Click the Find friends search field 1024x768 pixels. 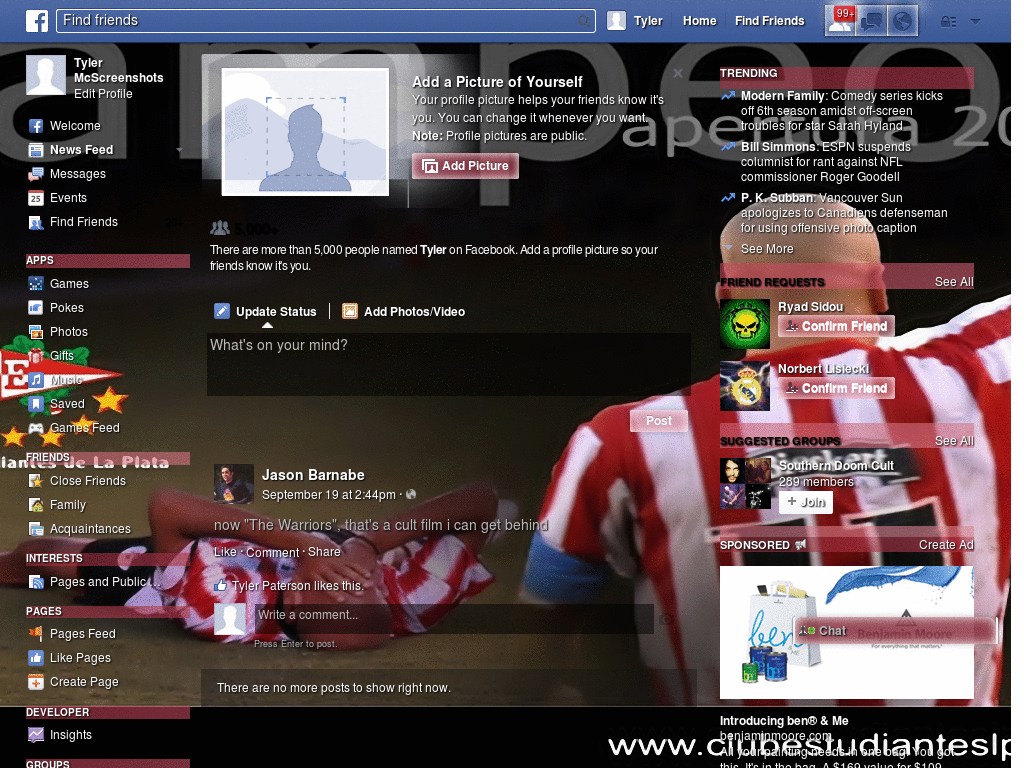click(325, 21)
